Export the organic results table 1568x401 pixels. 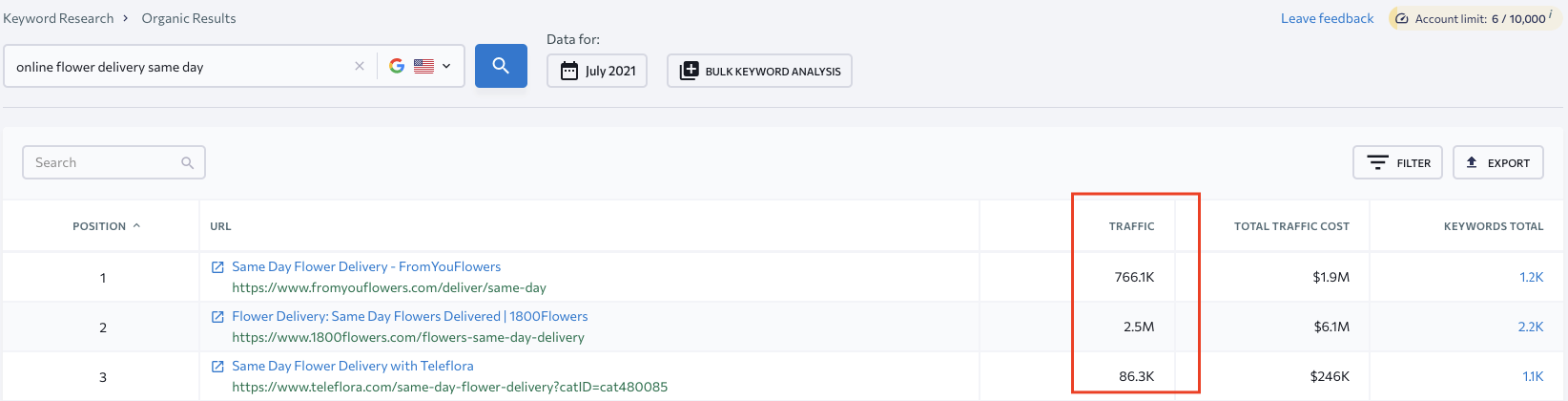tap(1497, 162)
